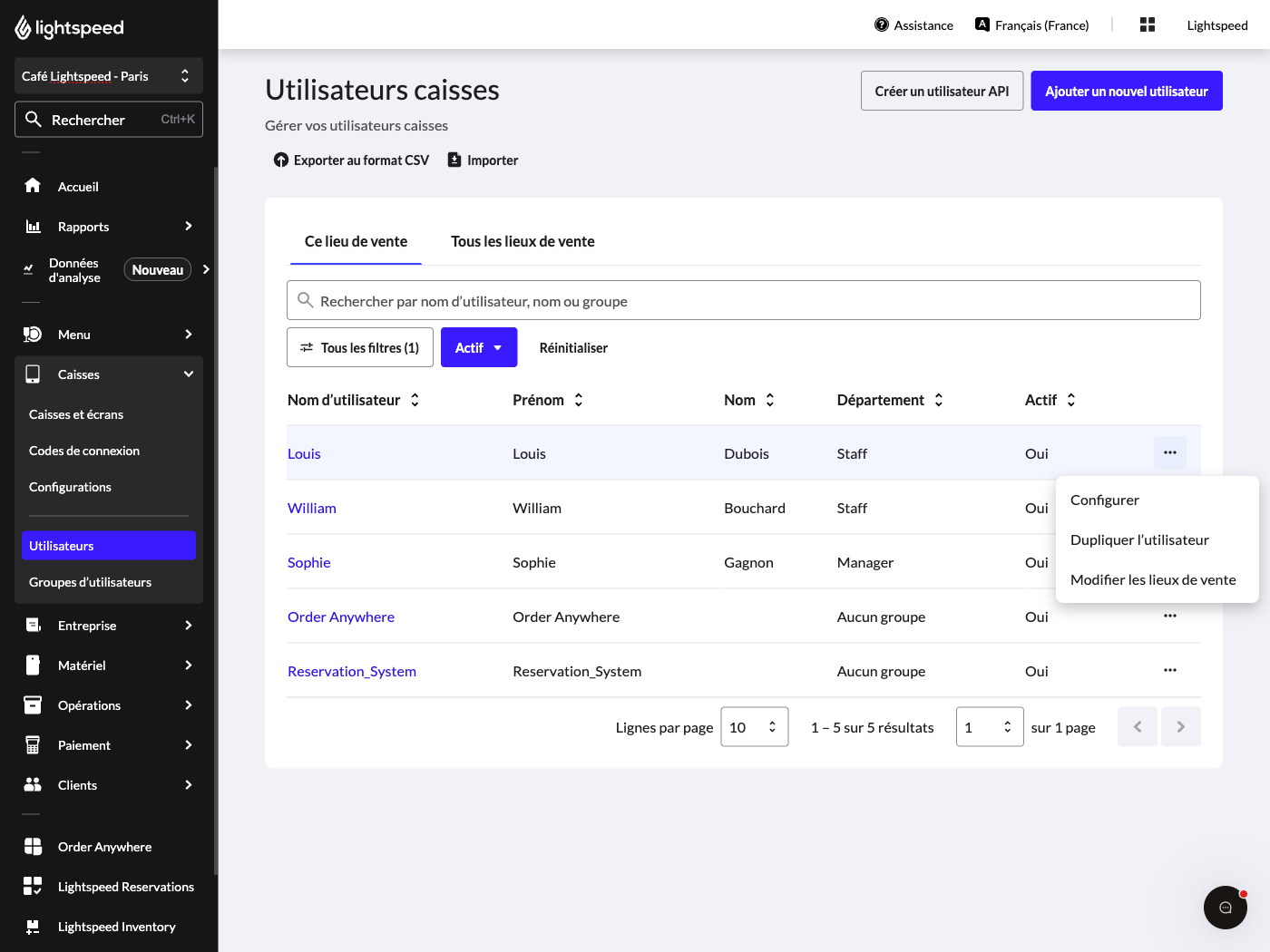Open the William user link
Screen dimensions: 1270x952
click(x=312, y=508)
